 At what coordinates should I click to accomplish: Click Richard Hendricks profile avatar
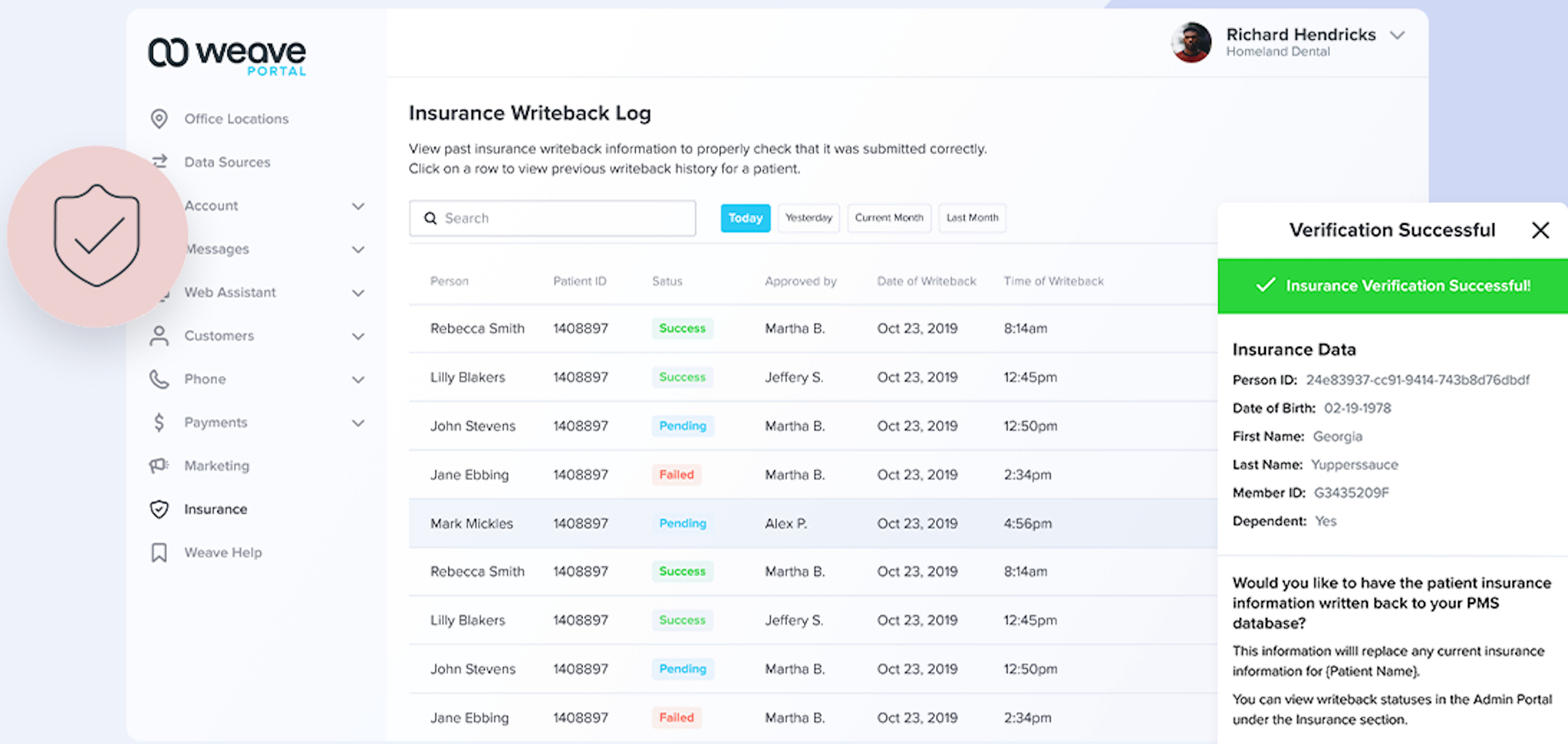[1191, 42]
